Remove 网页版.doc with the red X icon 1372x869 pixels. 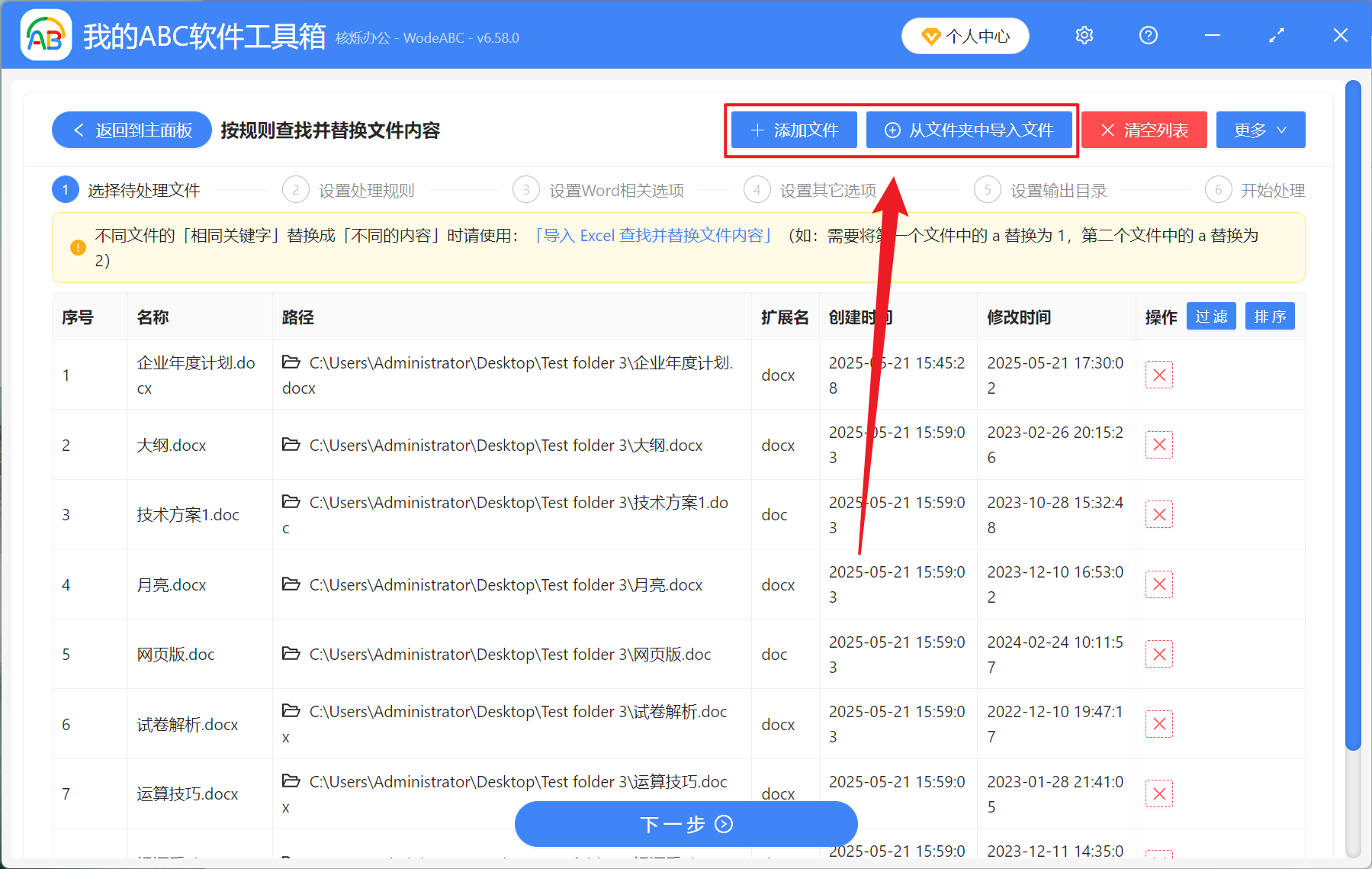click(x=1158, y=654)
